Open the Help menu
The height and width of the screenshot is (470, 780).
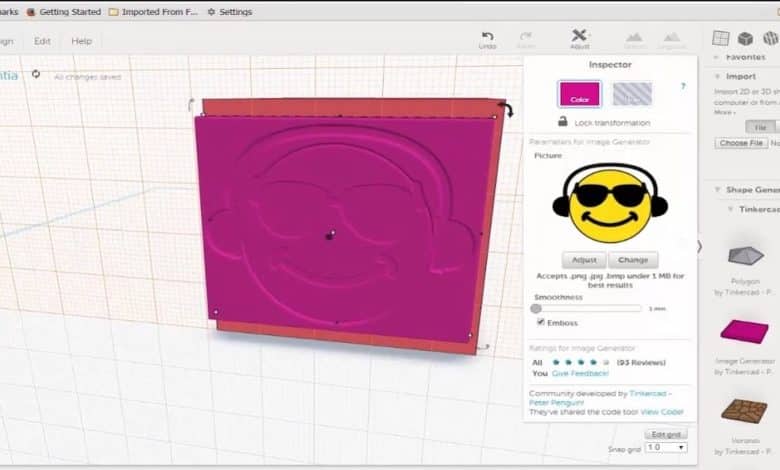[x=82, y=41]
